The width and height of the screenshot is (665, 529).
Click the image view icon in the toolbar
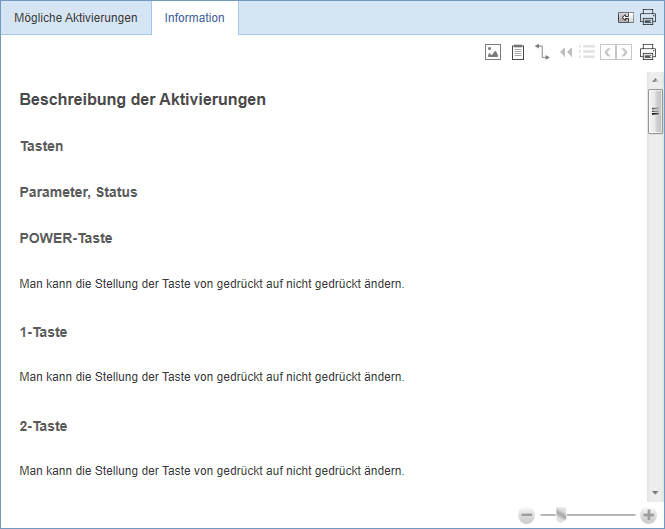click(493, 52)
